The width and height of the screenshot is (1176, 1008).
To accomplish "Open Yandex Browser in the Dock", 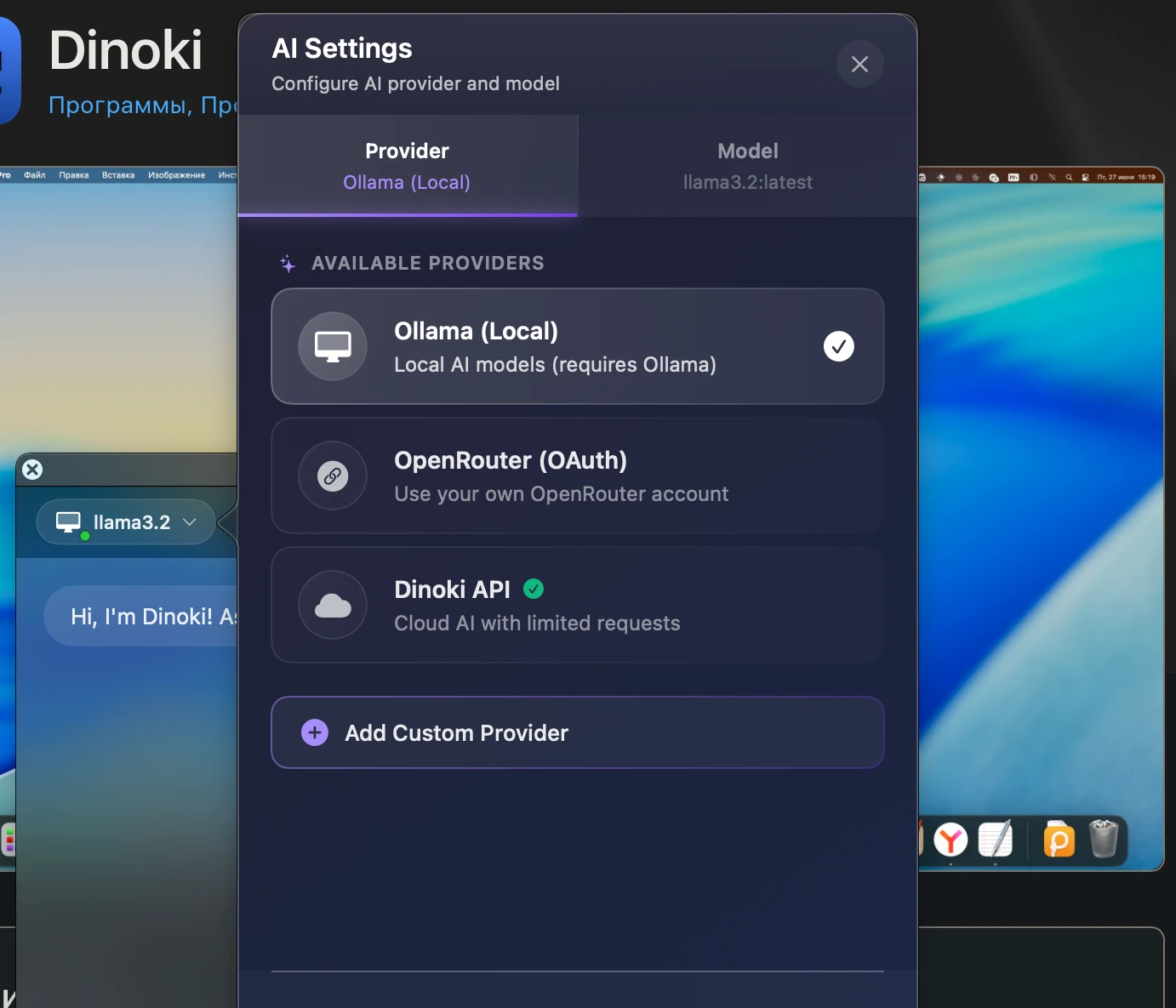I will (x=951, y=840).
